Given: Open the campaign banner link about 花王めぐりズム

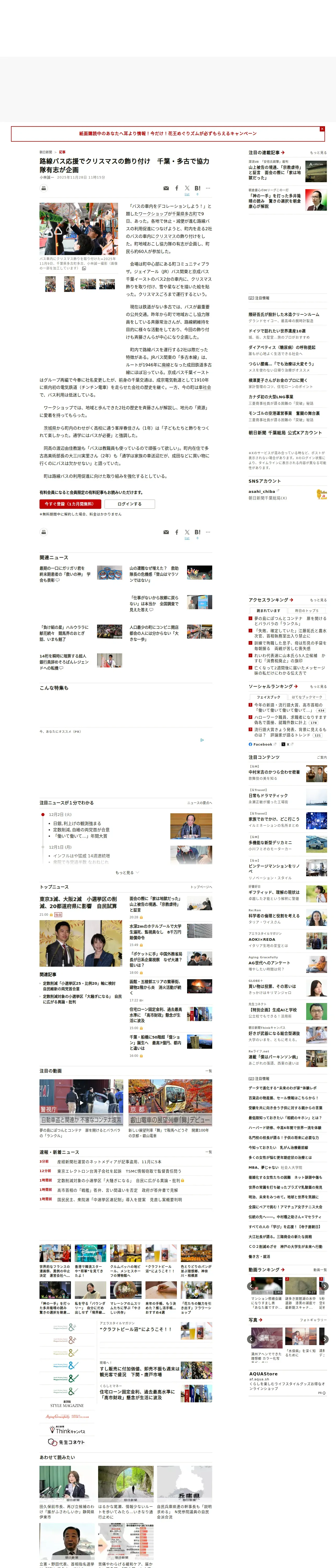Looking at the screenshot, I should [x=168, y=133].
